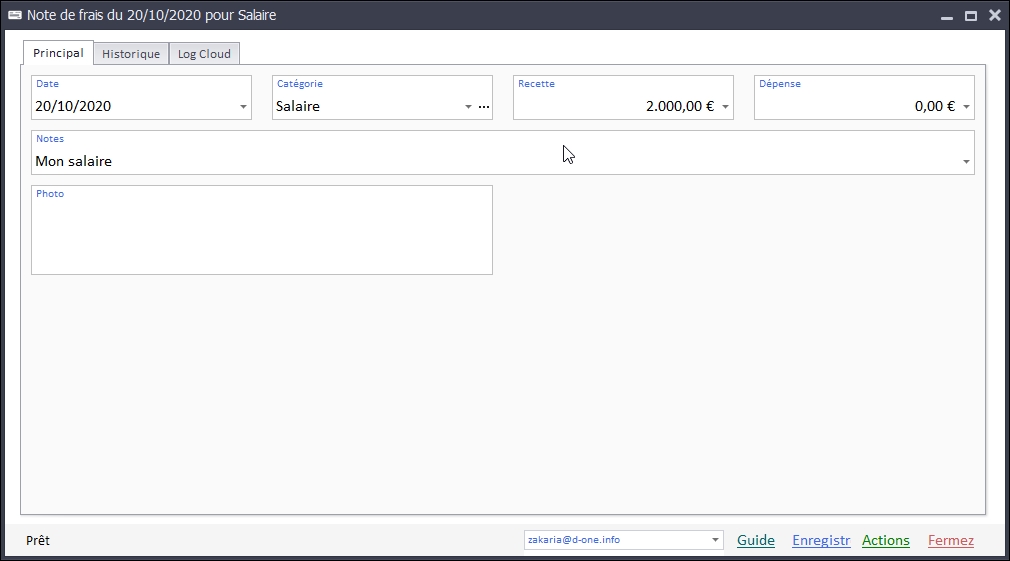The image size is (1010, 561).
Task: Expand the Notes field dropdown arrow
Action: pyautogui.click(x=966, y=162)
